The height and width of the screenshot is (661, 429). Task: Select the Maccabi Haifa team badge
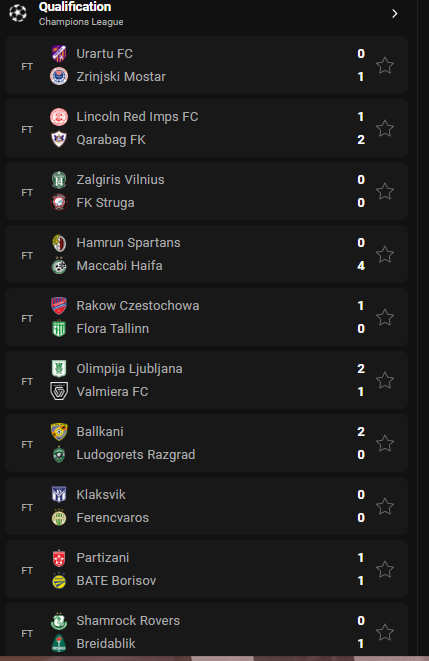pyautogui.click(x=59, y=266)
